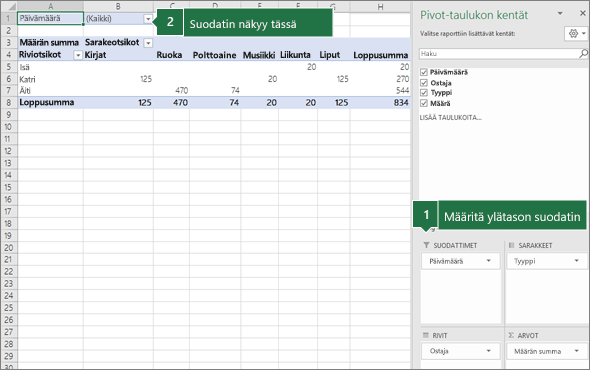
Task: Select row header 15
Action: pos(9,187)
